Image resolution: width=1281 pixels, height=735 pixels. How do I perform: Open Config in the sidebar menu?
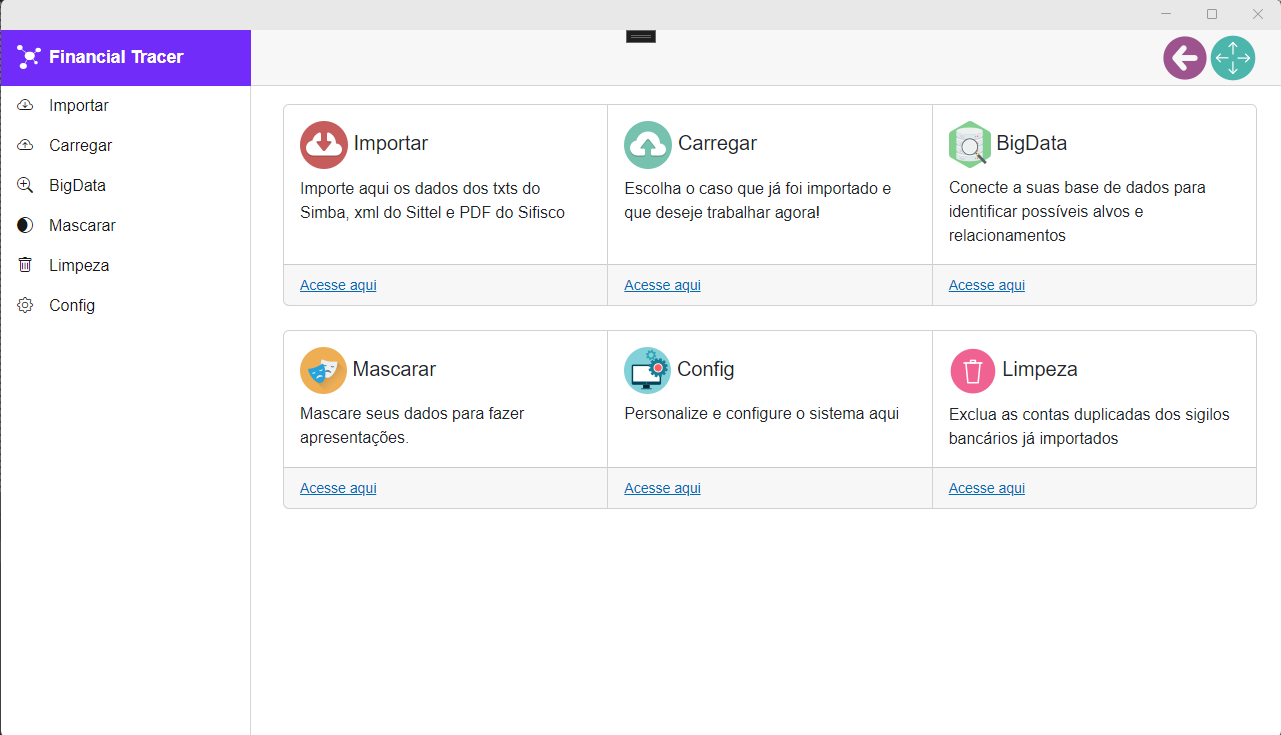tap(72, 305)
